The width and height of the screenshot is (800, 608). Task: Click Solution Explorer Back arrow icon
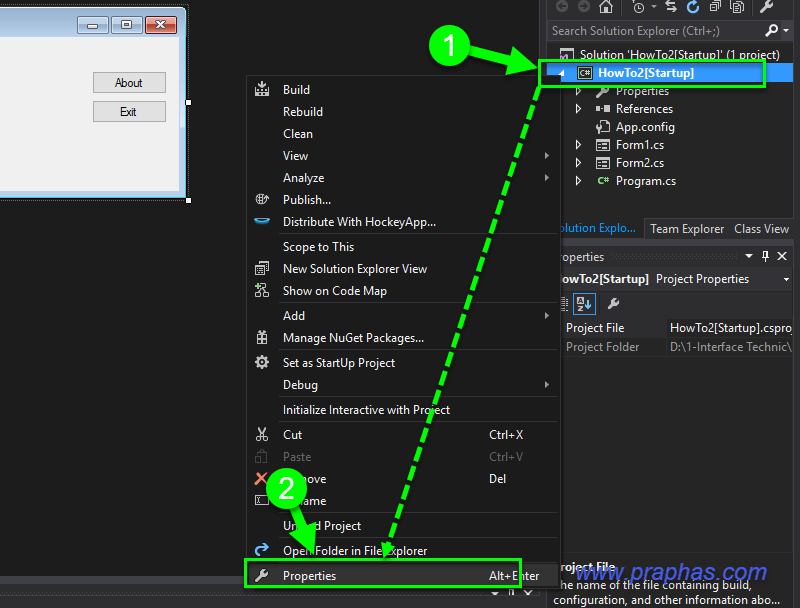562,6
